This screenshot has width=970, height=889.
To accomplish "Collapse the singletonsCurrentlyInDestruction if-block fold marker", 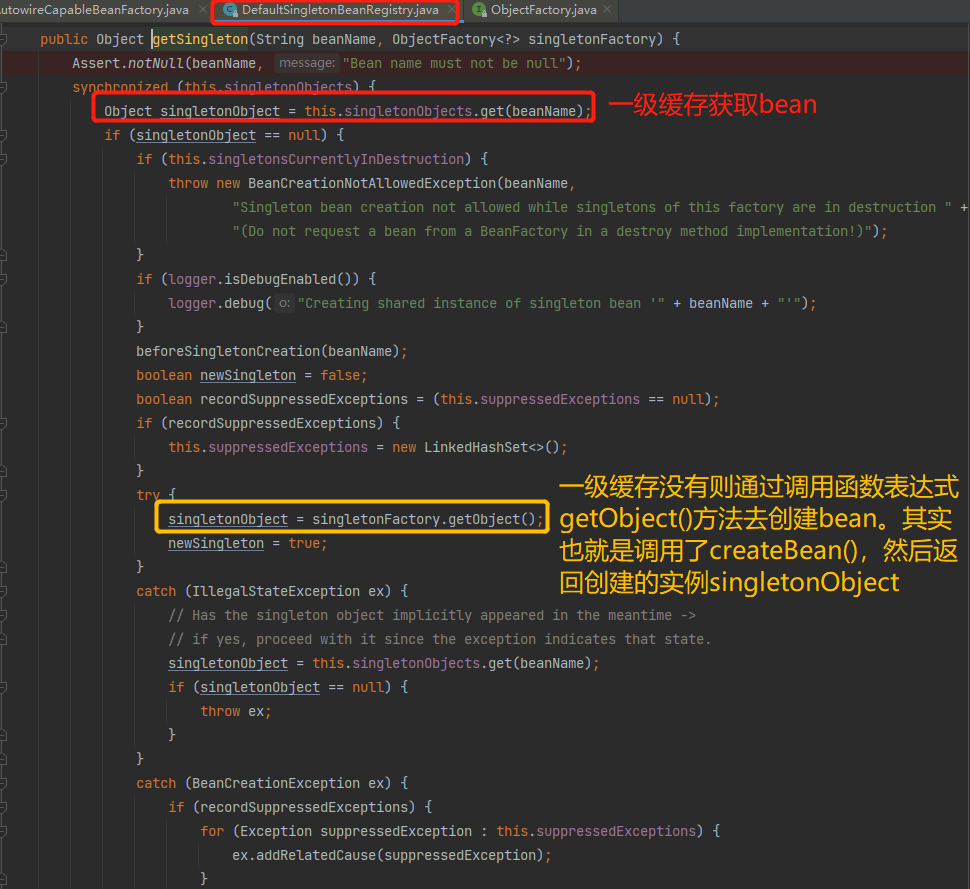I will click(x=3, y=160).
